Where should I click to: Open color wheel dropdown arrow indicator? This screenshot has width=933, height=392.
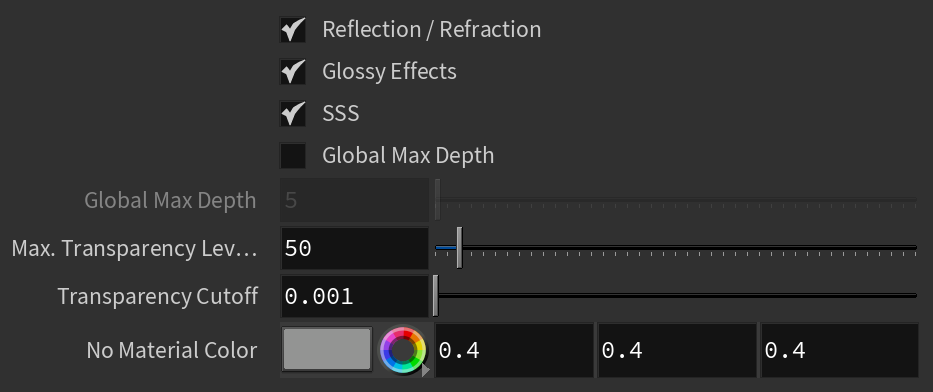(x=425, y=370)
